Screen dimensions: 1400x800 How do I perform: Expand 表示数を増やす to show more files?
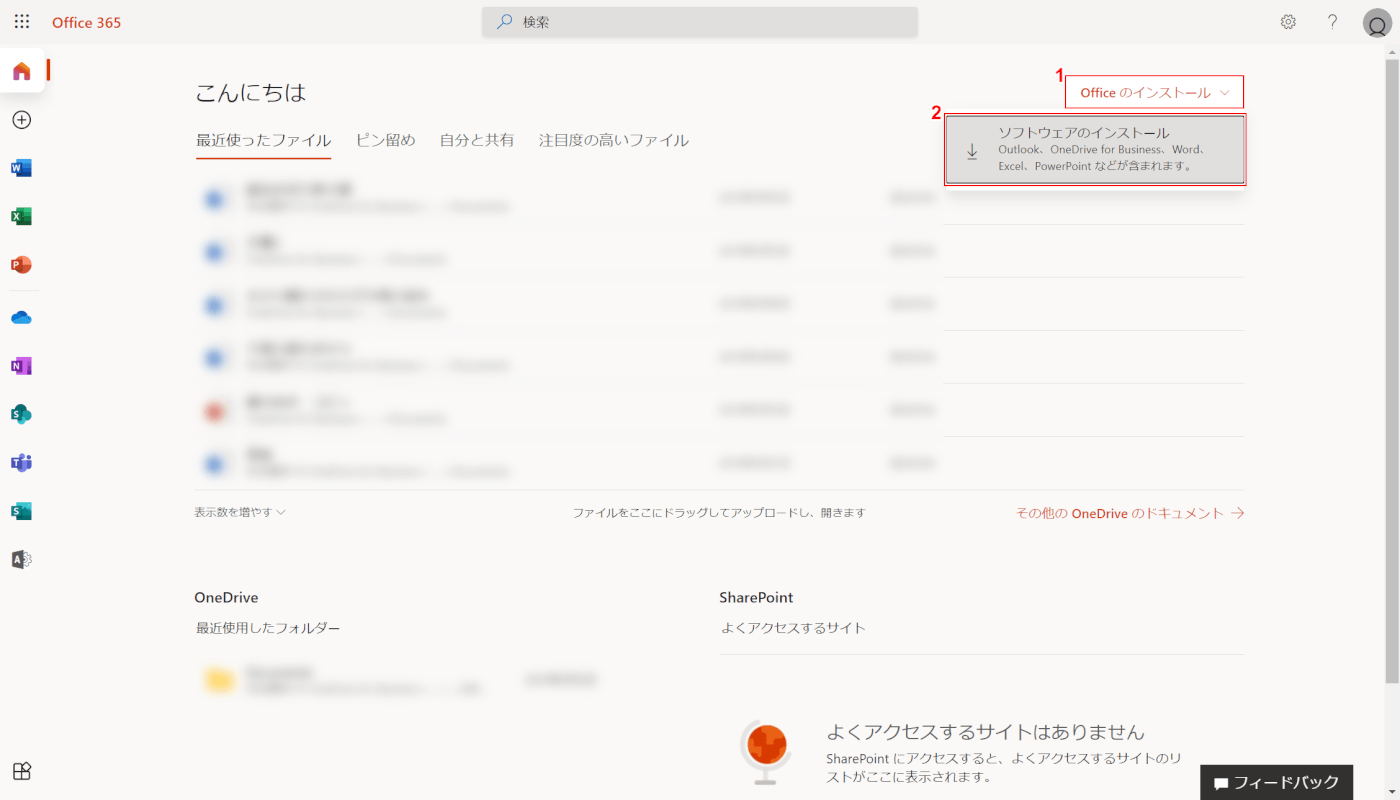tap(240, 512)
